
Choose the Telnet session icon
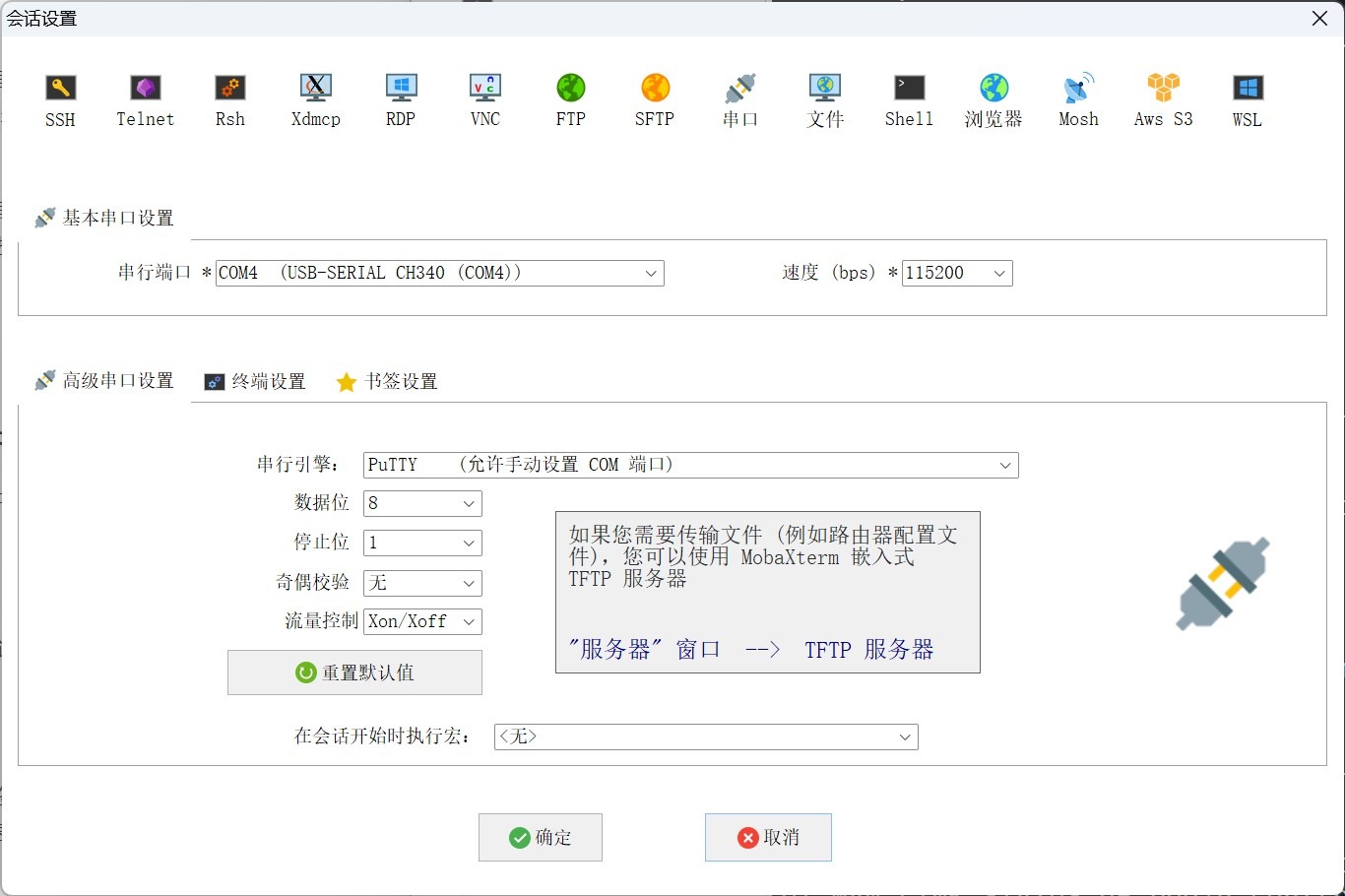[146, 100]
